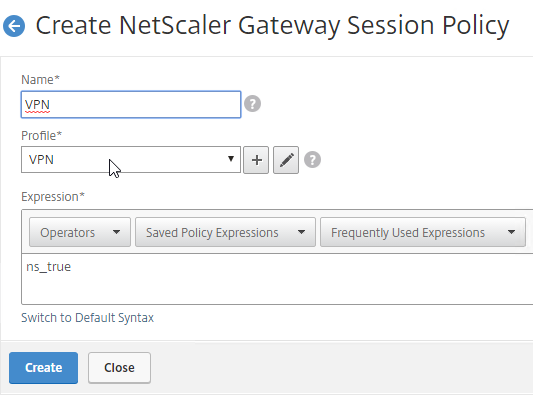Edit selected profile using pencil icon
Viewport: 533px width, 395px height.
(x=286, y=160)
